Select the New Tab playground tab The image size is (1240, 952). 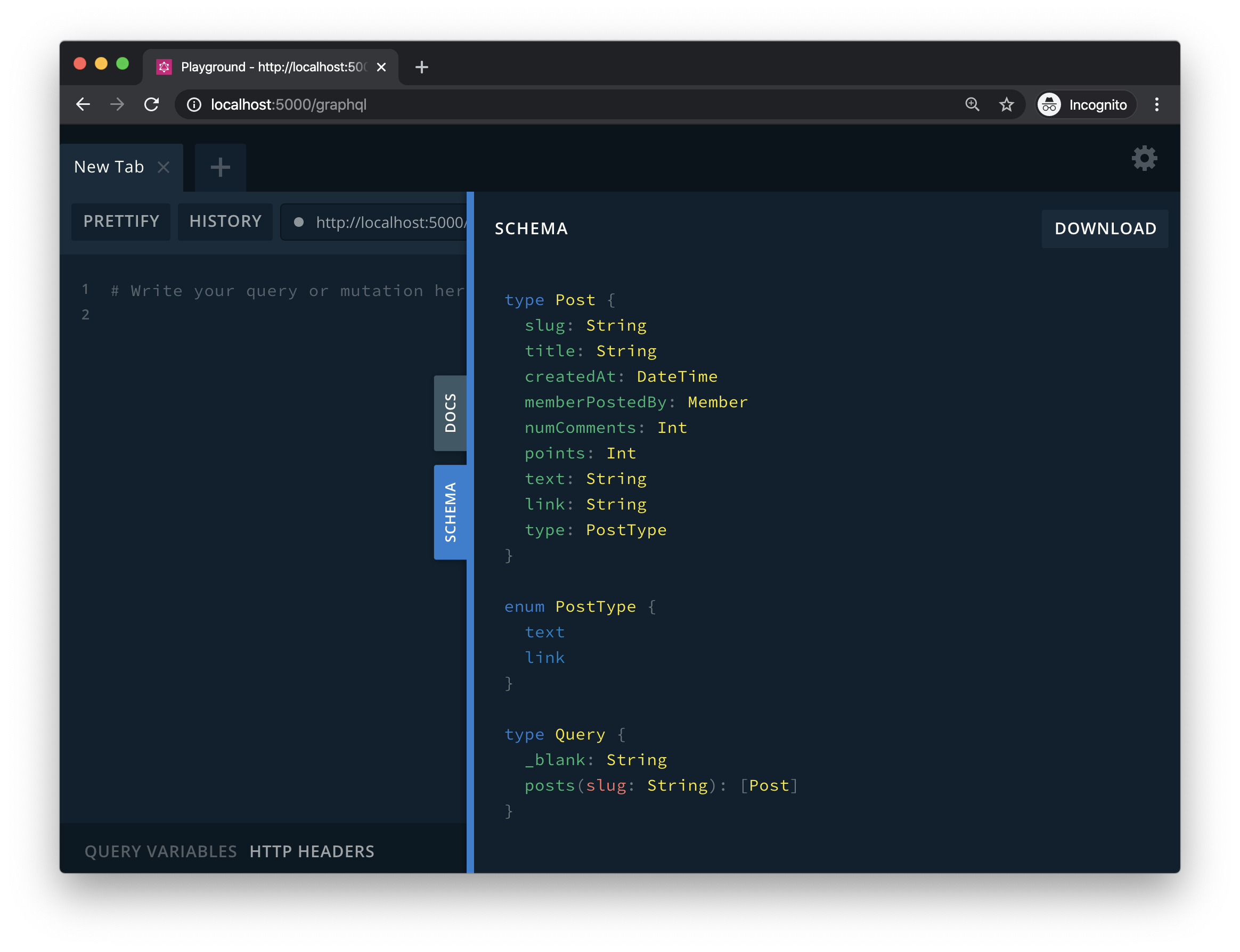pos(109,167)
